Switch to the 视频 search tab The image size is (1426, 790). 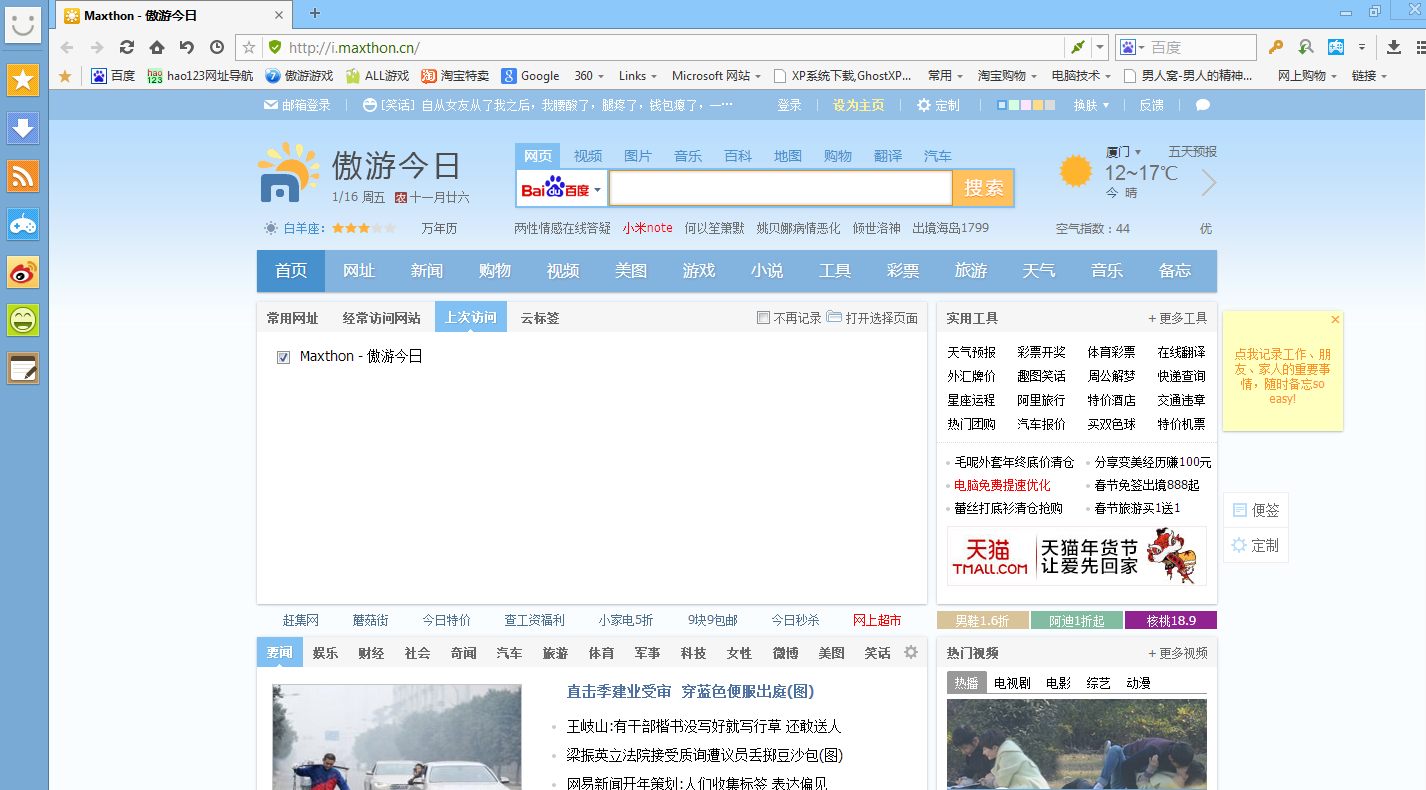coord(588,156)
